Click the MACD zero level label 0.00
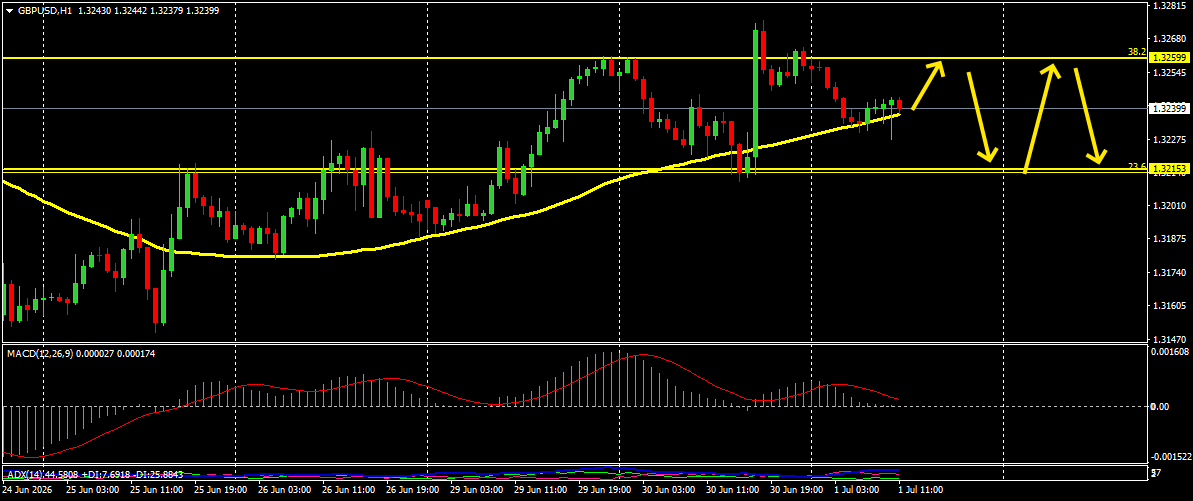Viewport: 1193px width, 501px height. click(1160, 407)
